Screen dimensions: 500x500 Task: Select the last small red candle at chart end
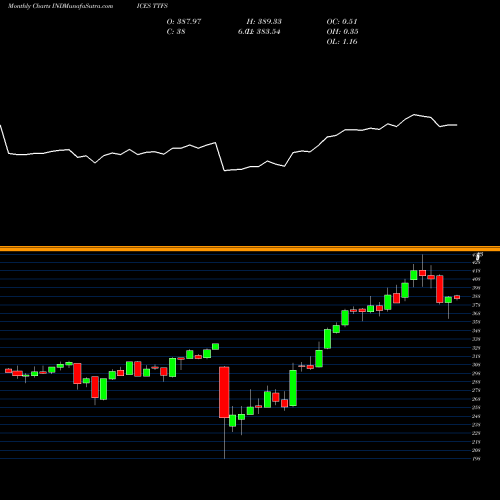click(x=457, y=297)
